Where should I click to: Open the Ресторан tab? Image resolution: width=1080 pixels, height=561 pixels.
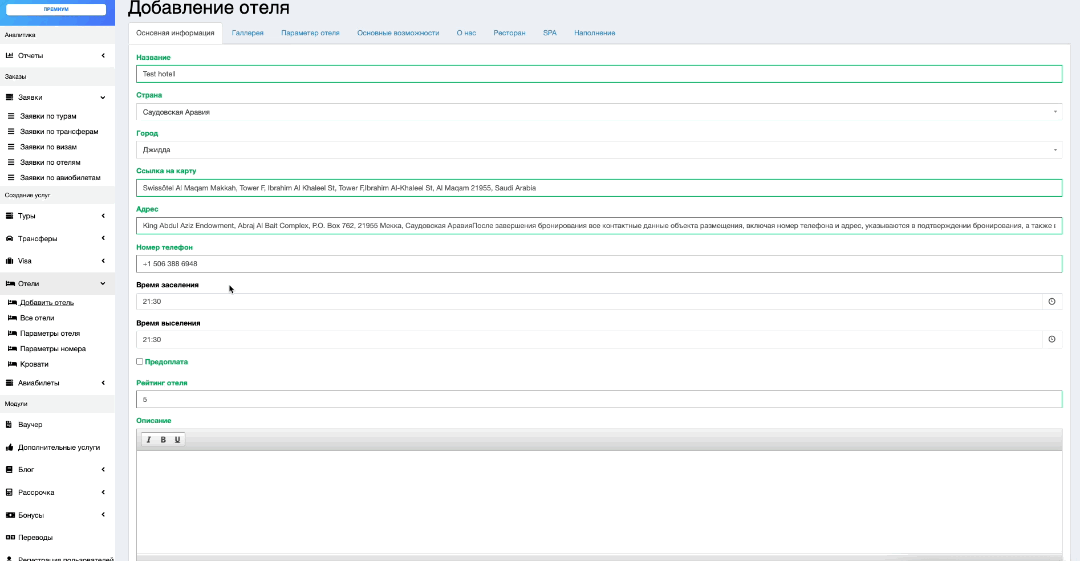(x=509, y=33)
